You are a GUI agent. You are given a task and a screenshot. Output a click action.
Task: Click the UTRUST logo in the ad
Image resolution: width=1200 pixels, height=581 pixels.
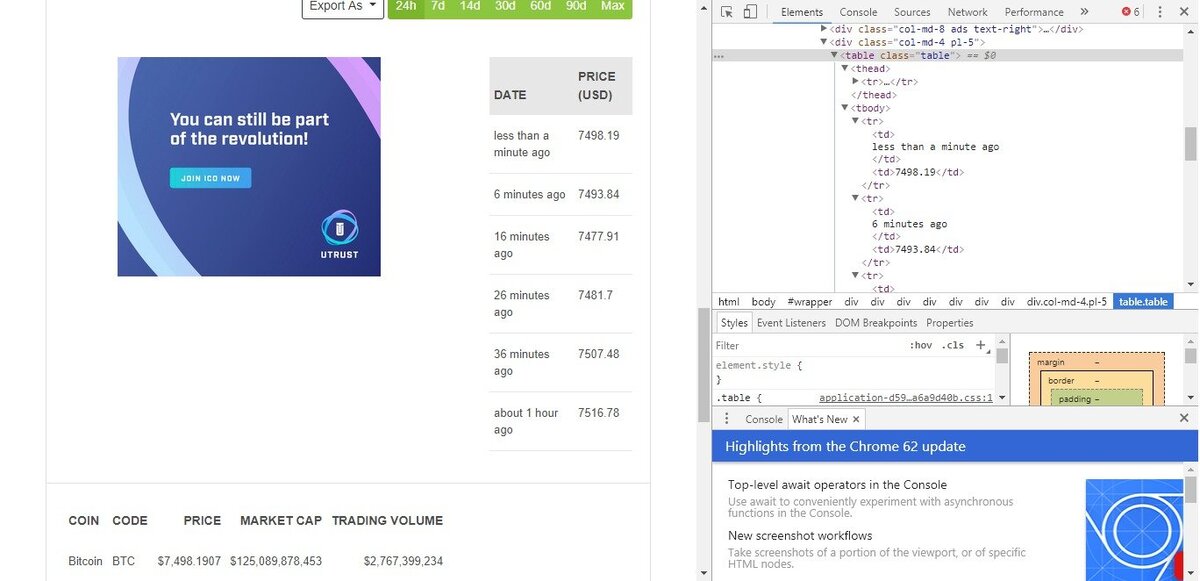(x=340, y=235)
